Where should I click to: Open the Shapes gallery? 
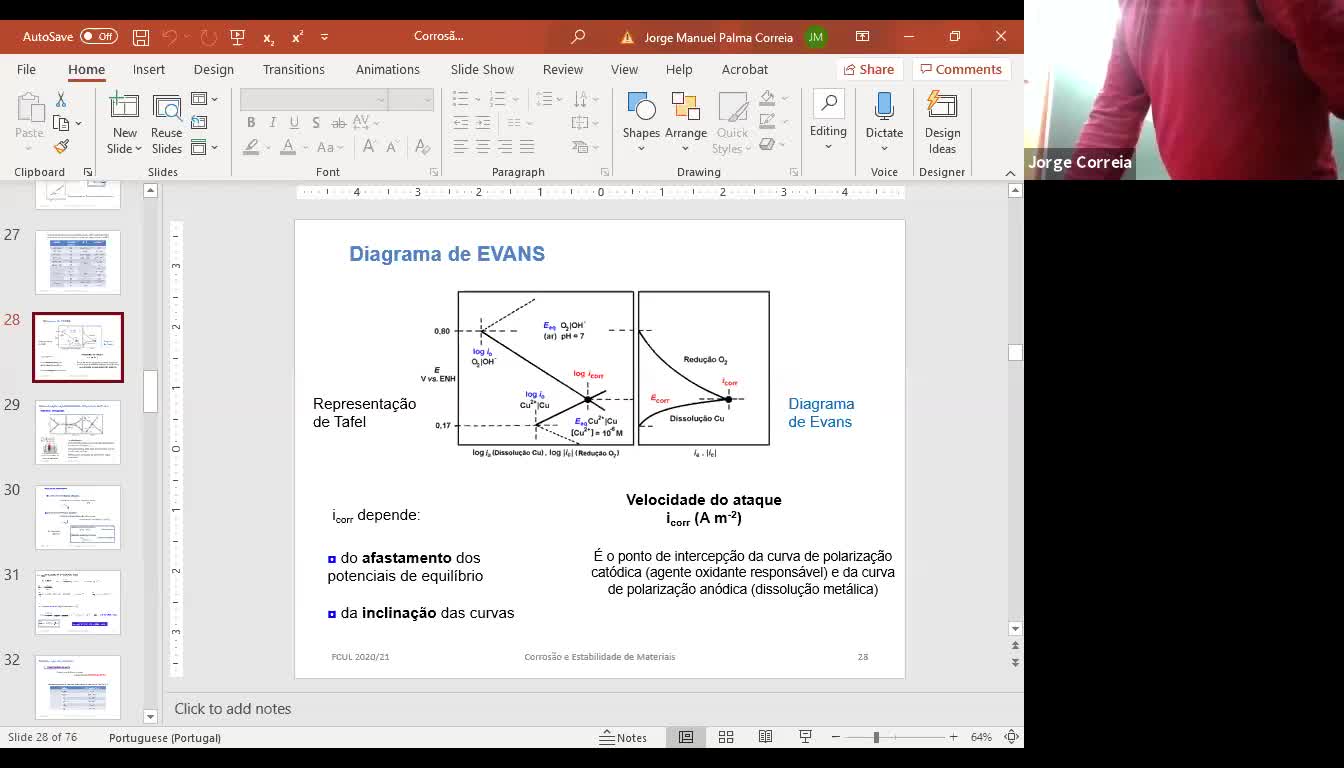641,116
